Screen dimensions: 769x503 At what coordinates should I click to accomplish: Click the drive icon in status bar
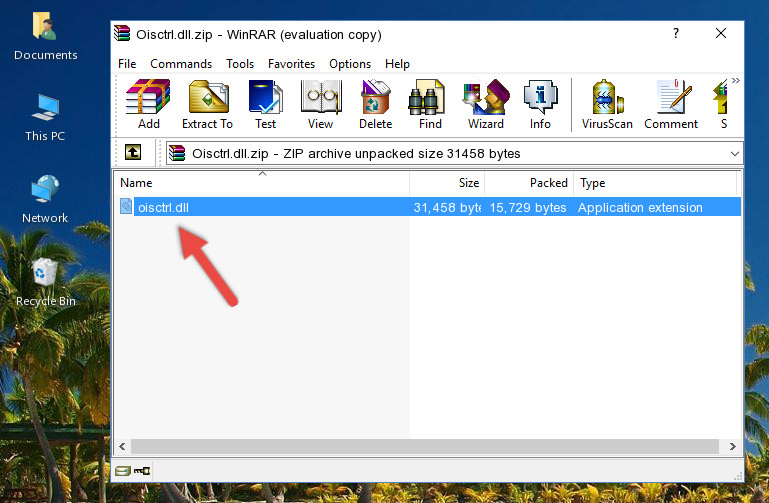pyautogui.click(x=123, y=471)
